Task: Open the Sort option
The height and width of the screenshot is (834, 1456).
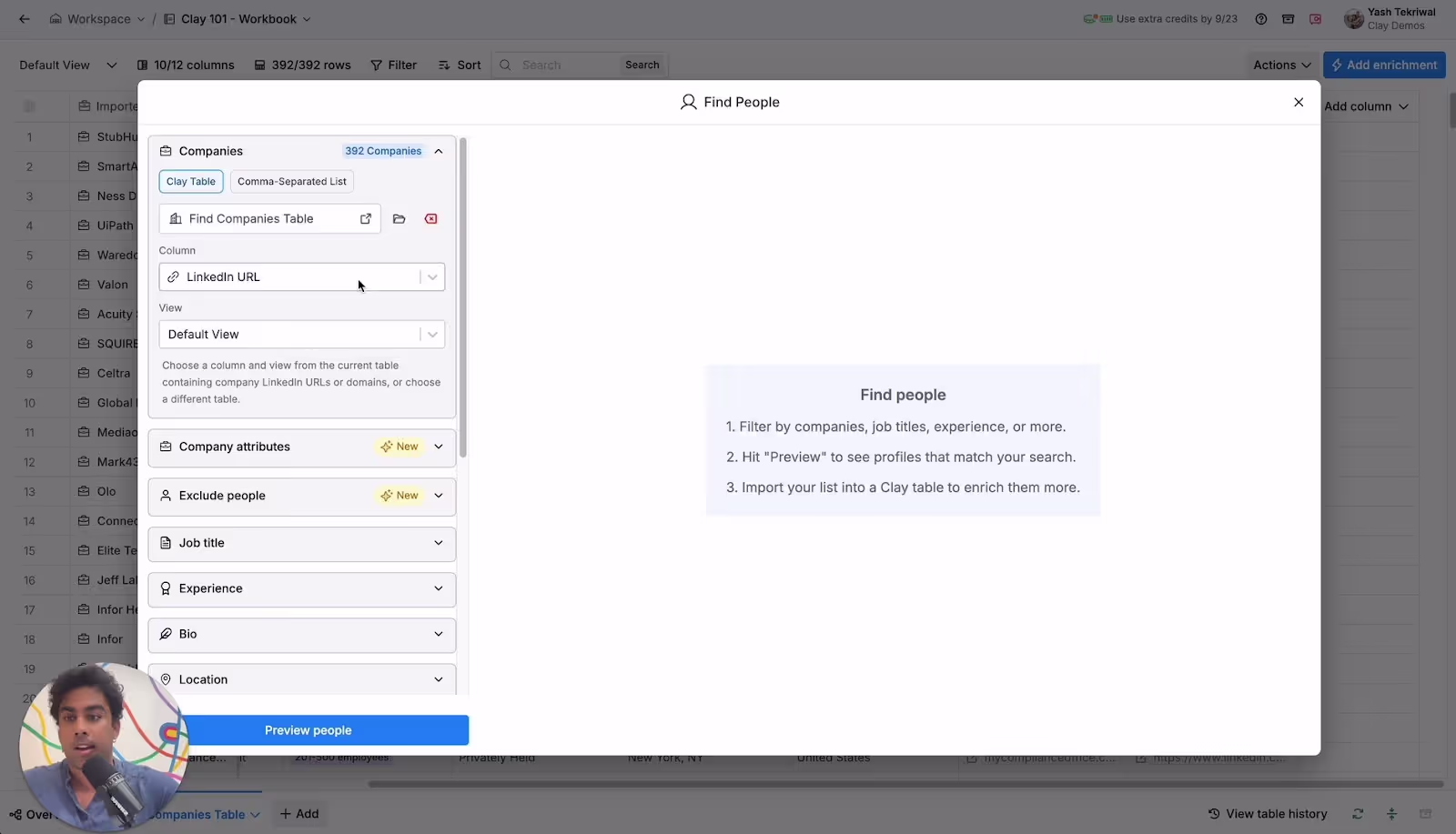Action: click(x=460, y=65)
